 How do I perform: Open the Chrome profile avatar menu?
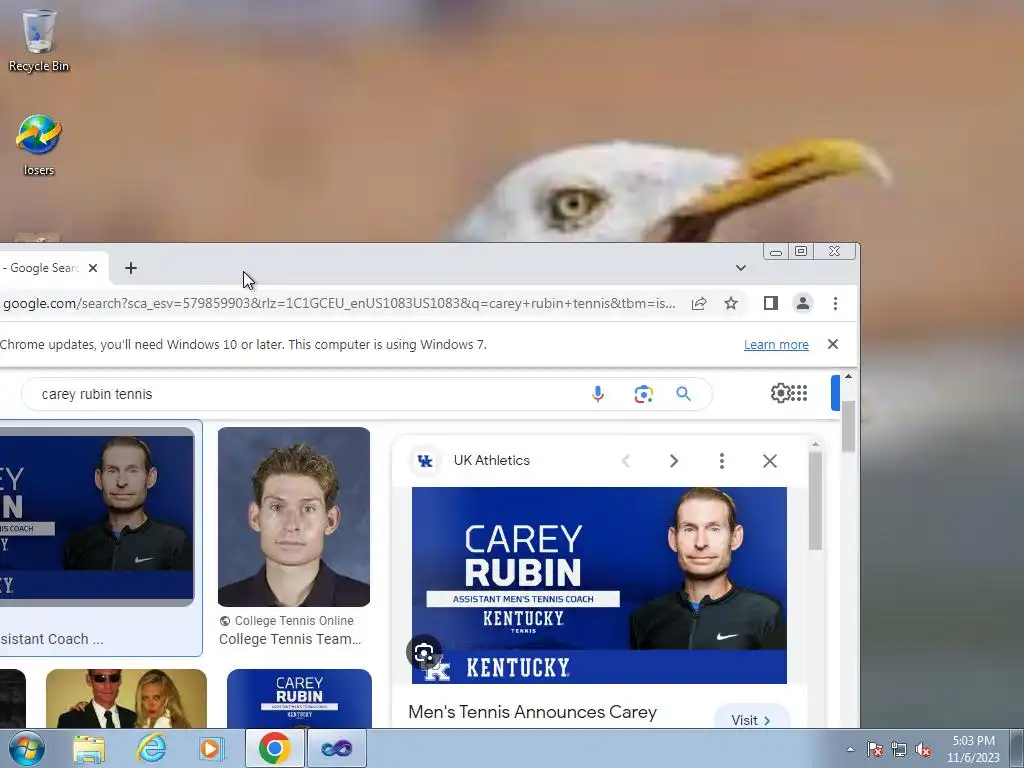pos(803,303)
